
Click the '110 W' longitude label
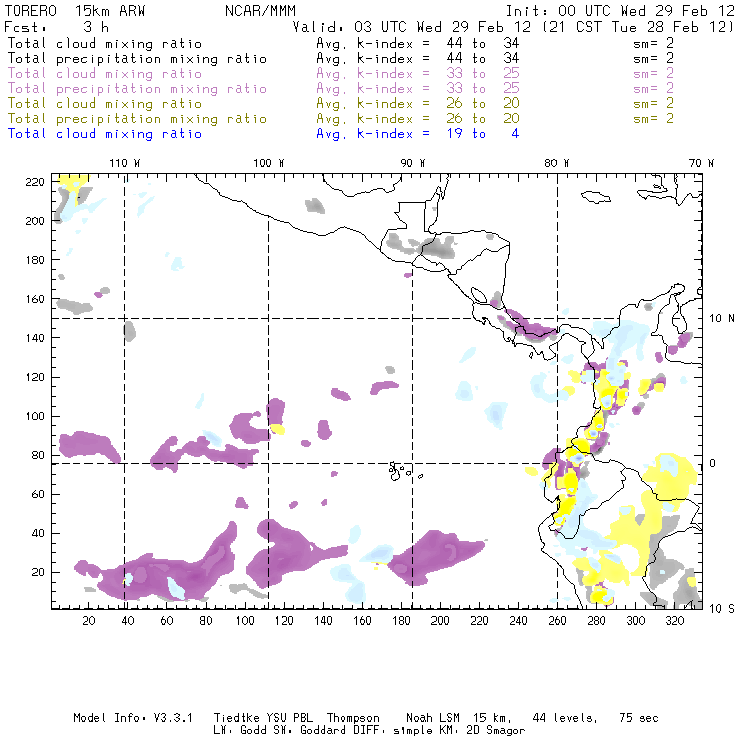click(x=125, y=163)
